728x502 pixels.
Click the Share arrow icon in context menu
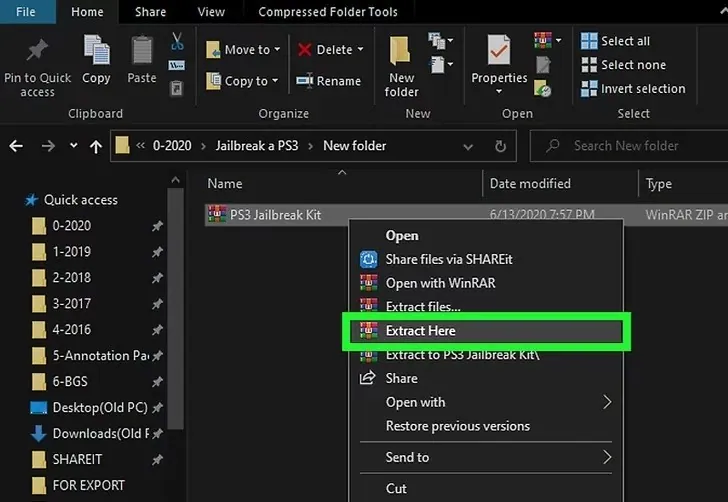coord(368,378)
